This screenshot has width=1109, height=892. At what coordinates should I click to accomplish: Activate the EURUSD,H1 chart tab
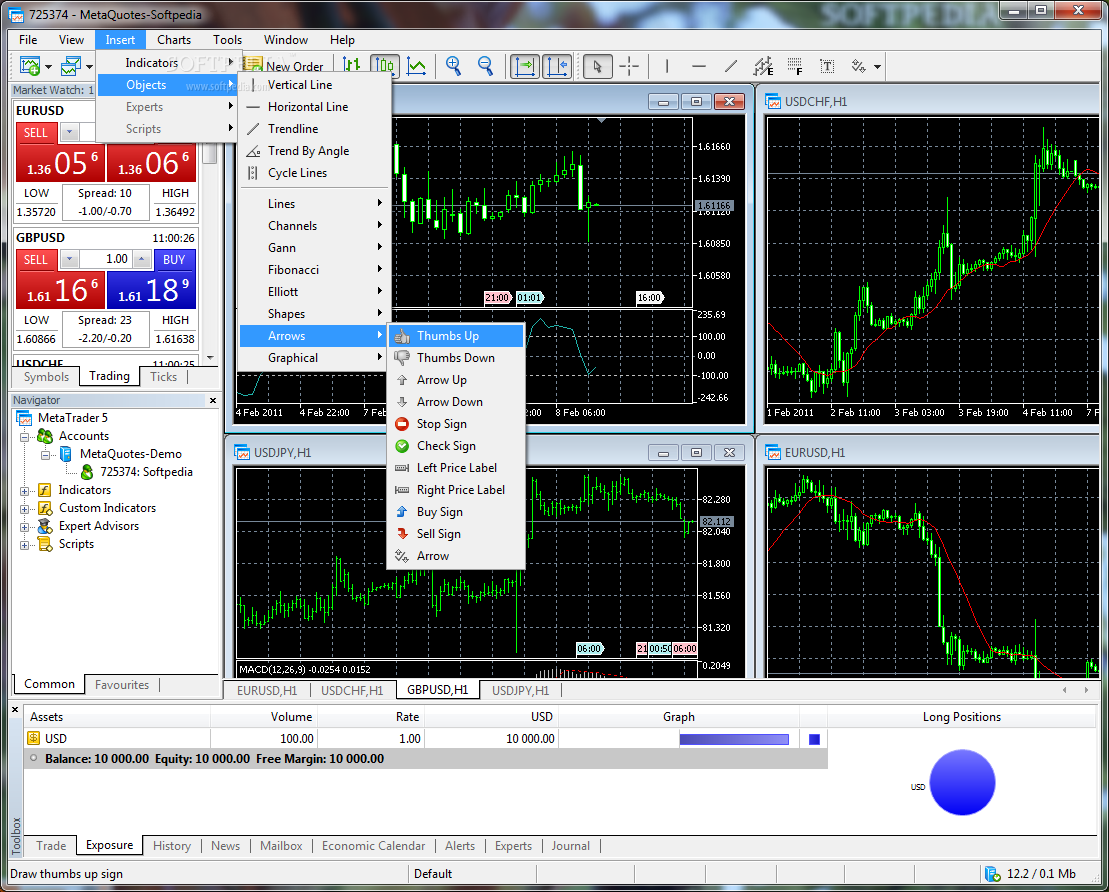click(x=267, y=690)
